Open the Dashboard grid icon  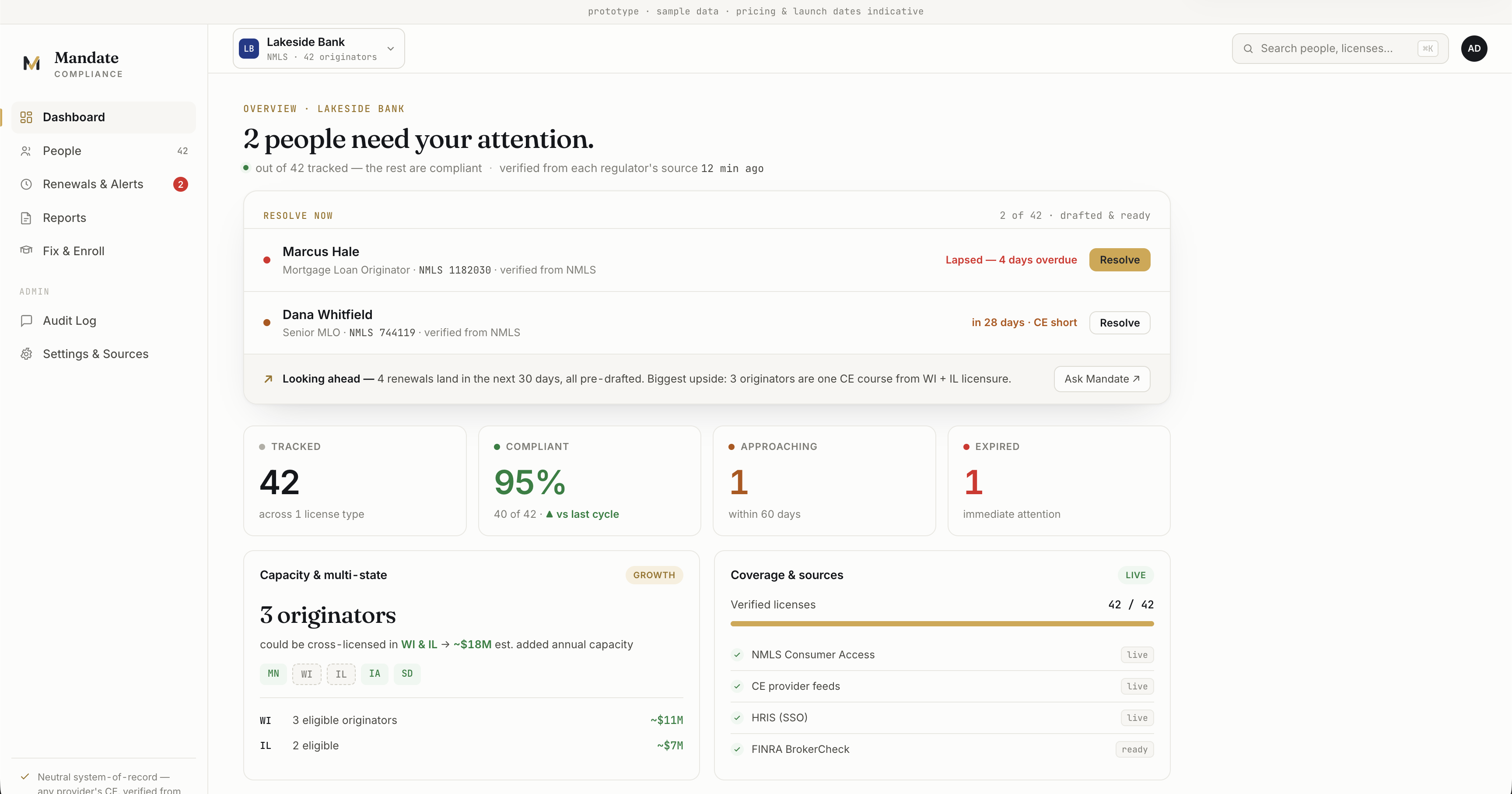pyautogui.click(x=26, y=117)
